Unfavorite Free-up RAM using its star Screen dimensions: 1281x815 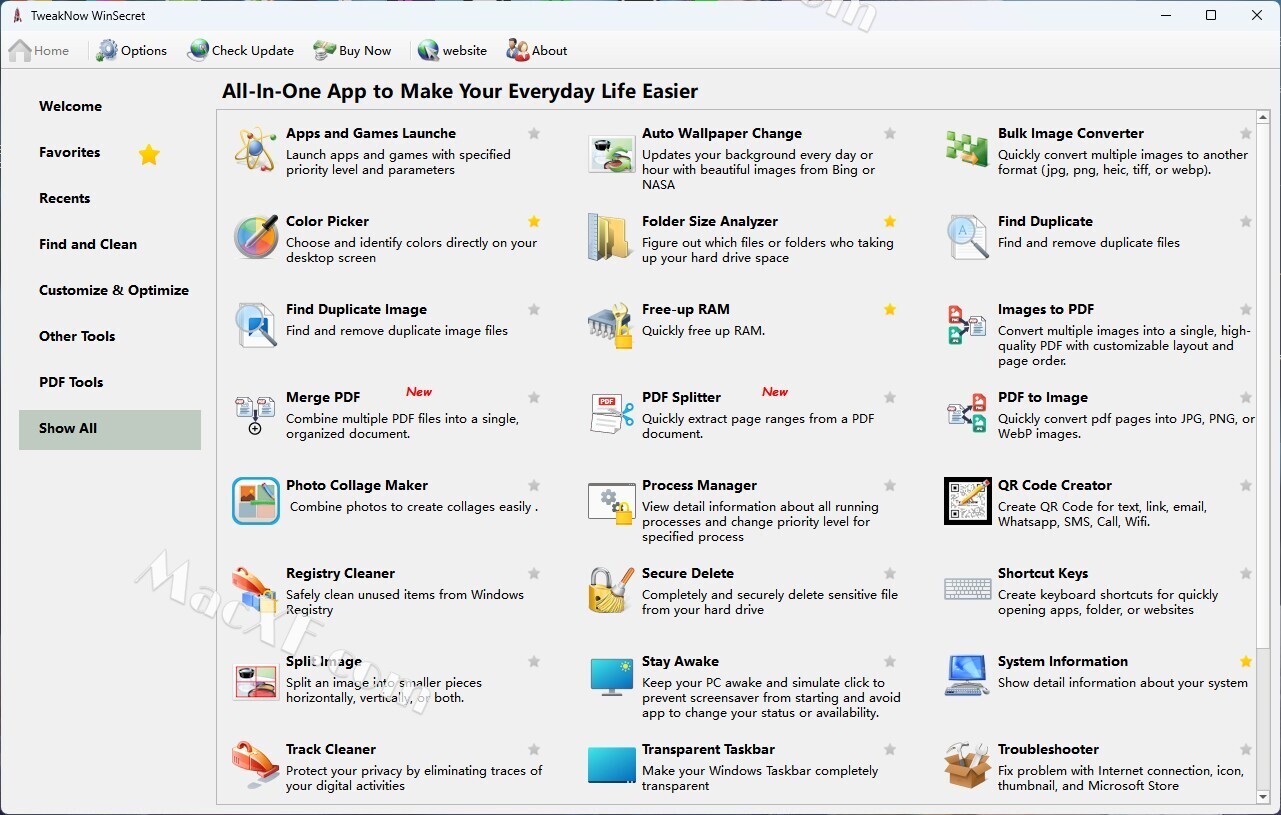click(x=890, y=309)
